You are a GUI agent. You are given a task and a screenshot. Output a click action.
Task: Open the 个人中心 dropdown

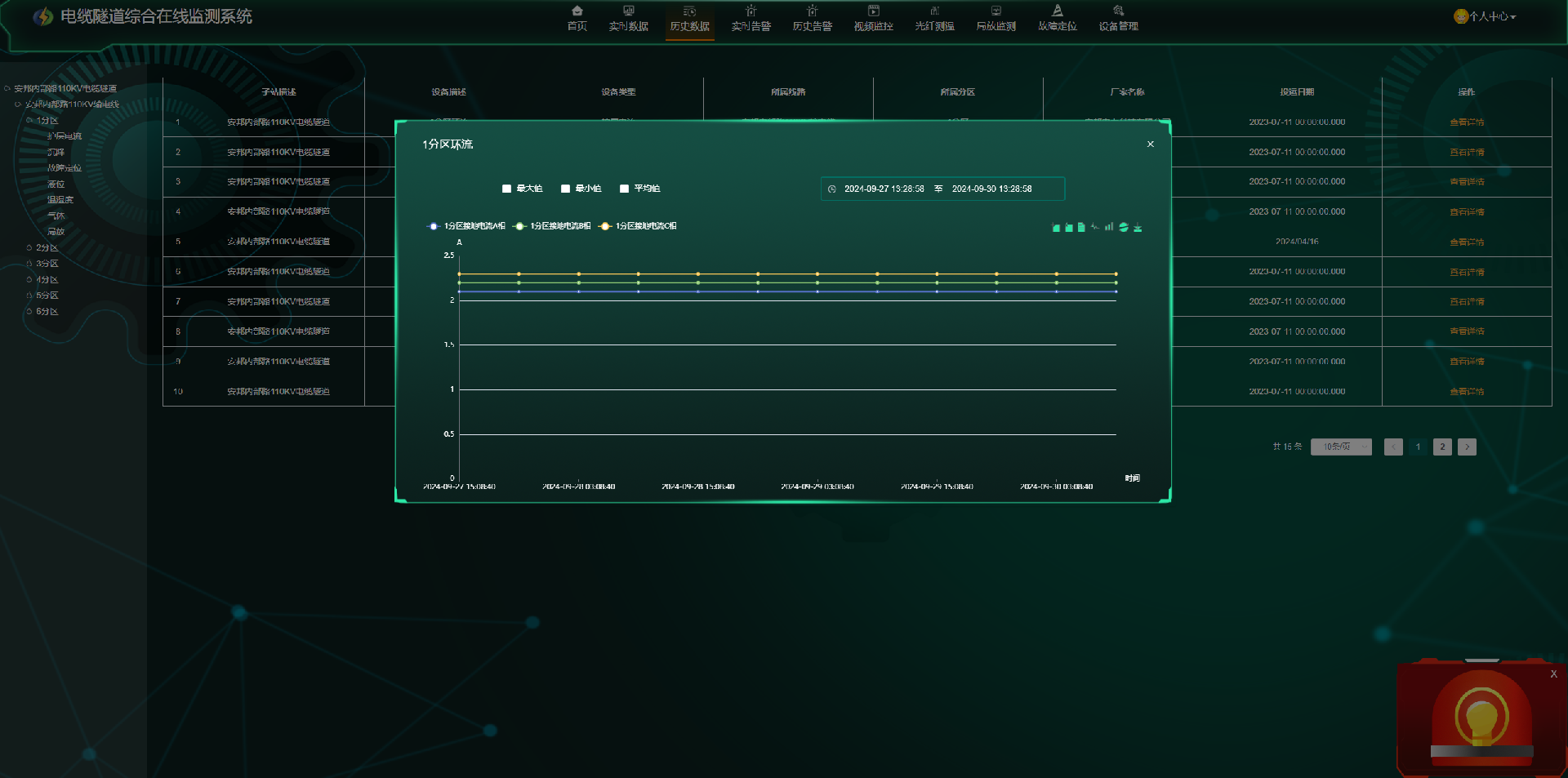[x=1485, y=16]
